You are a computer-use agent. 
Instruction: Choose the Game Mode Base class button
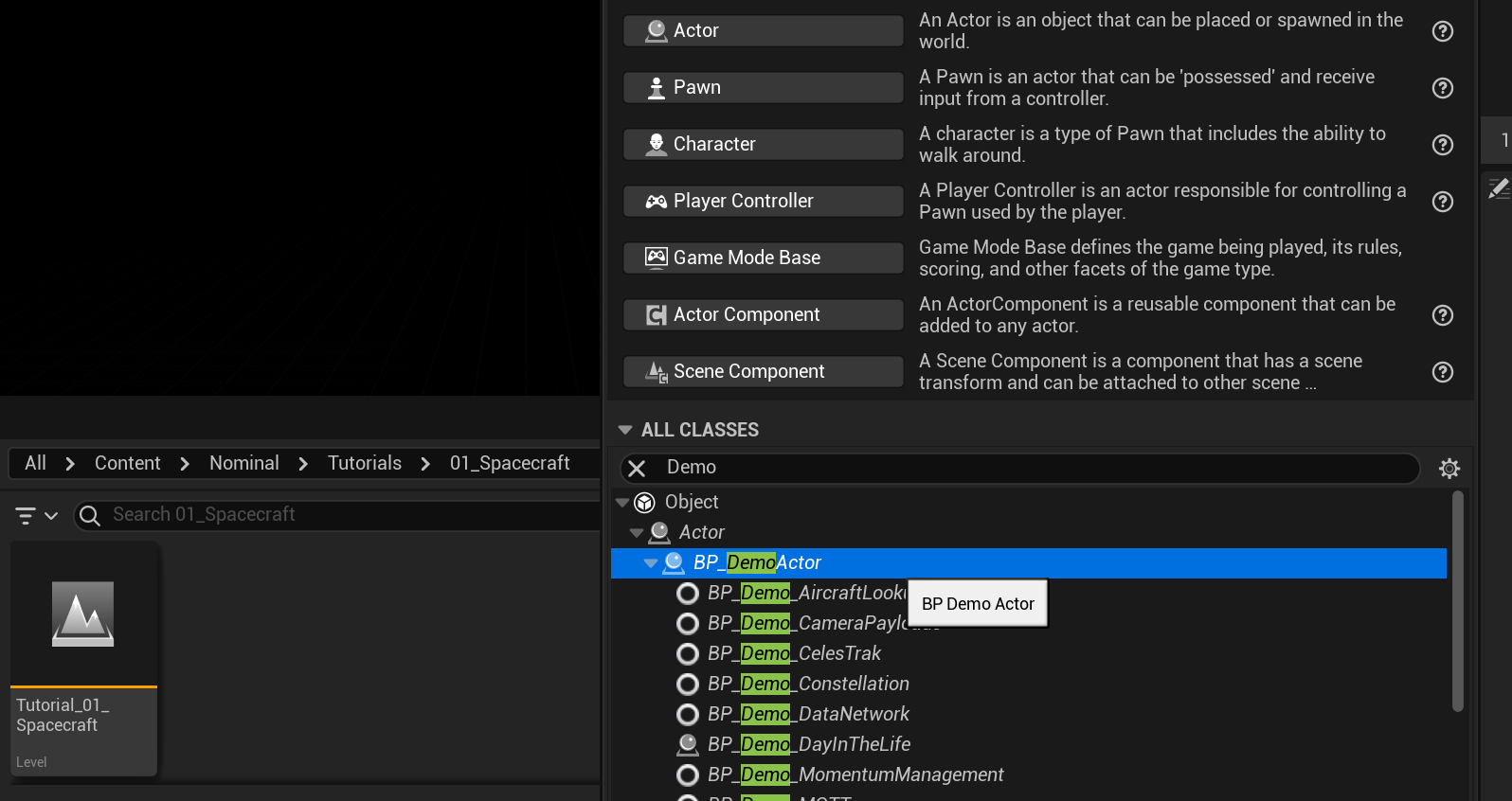click(763, 258)
